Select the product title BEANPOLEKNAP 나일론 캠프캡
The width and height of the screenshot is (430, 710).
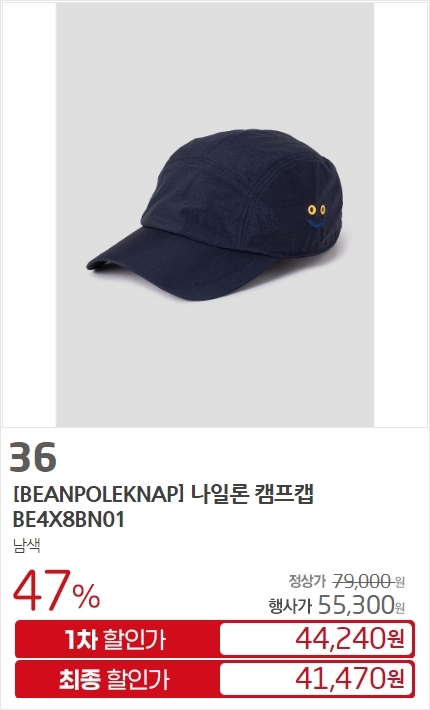(164, 494)
